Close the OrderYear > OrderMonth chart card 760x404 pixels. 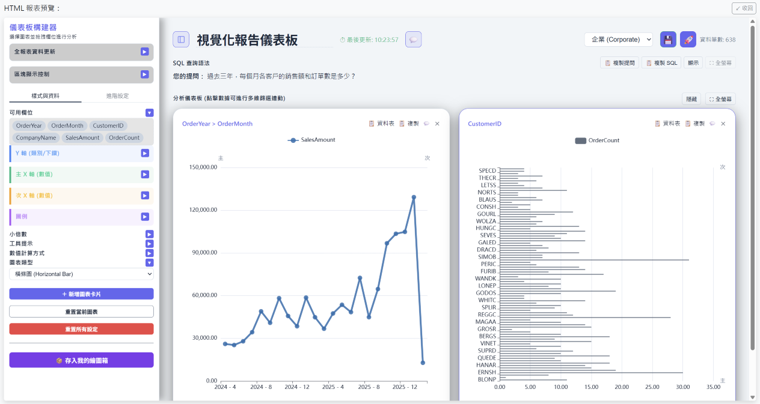coord(437,124)
